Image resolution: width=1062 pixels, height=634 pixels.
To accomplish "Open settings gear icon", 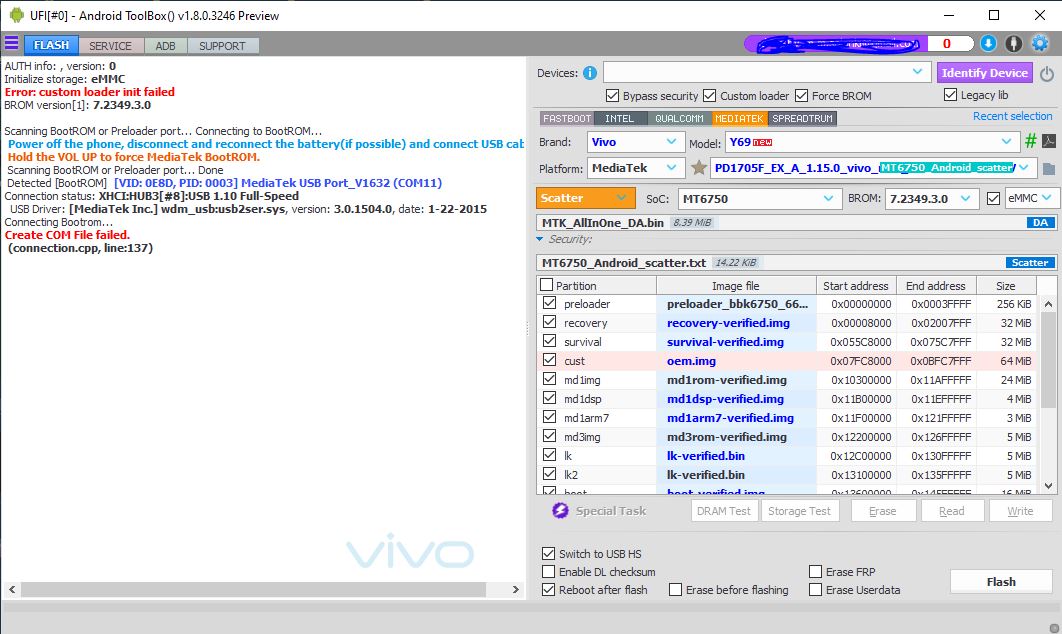I will pyautogui.click(x=1040, y=43).
